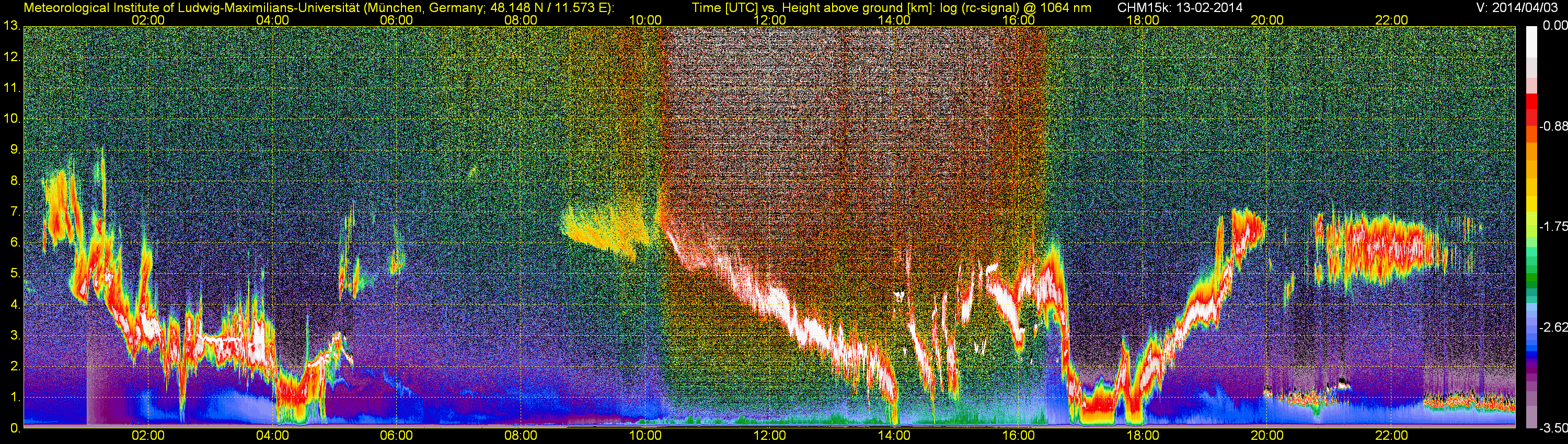Click the bottom axis '06:00' time label

(396, 436)
